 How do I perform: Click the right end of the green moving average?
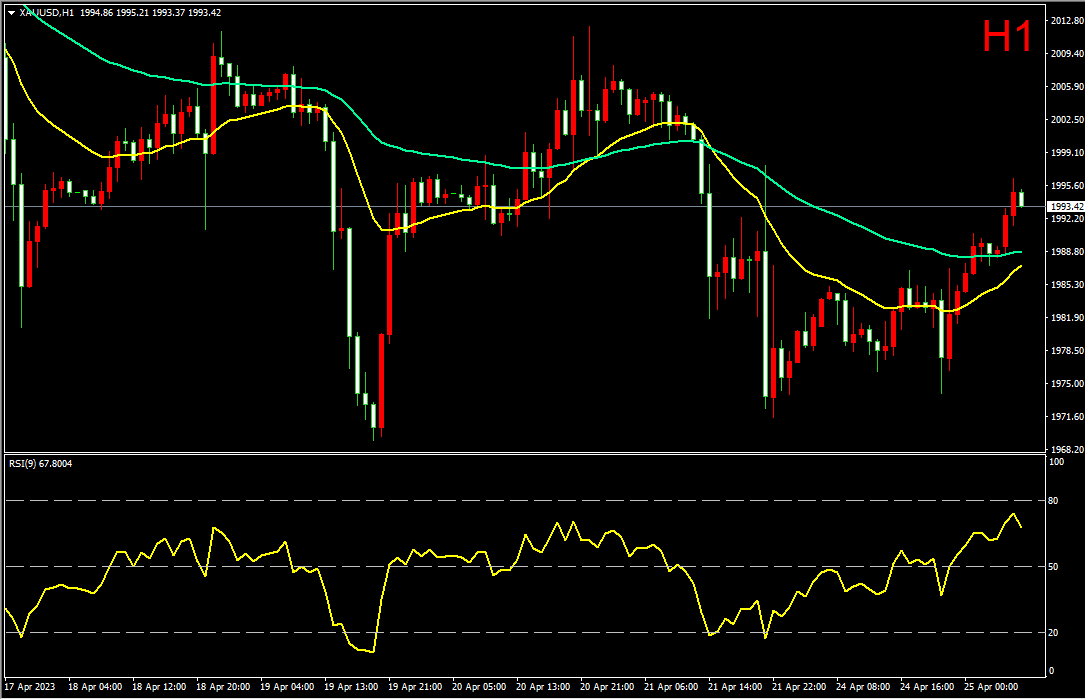click(1021, 252)
